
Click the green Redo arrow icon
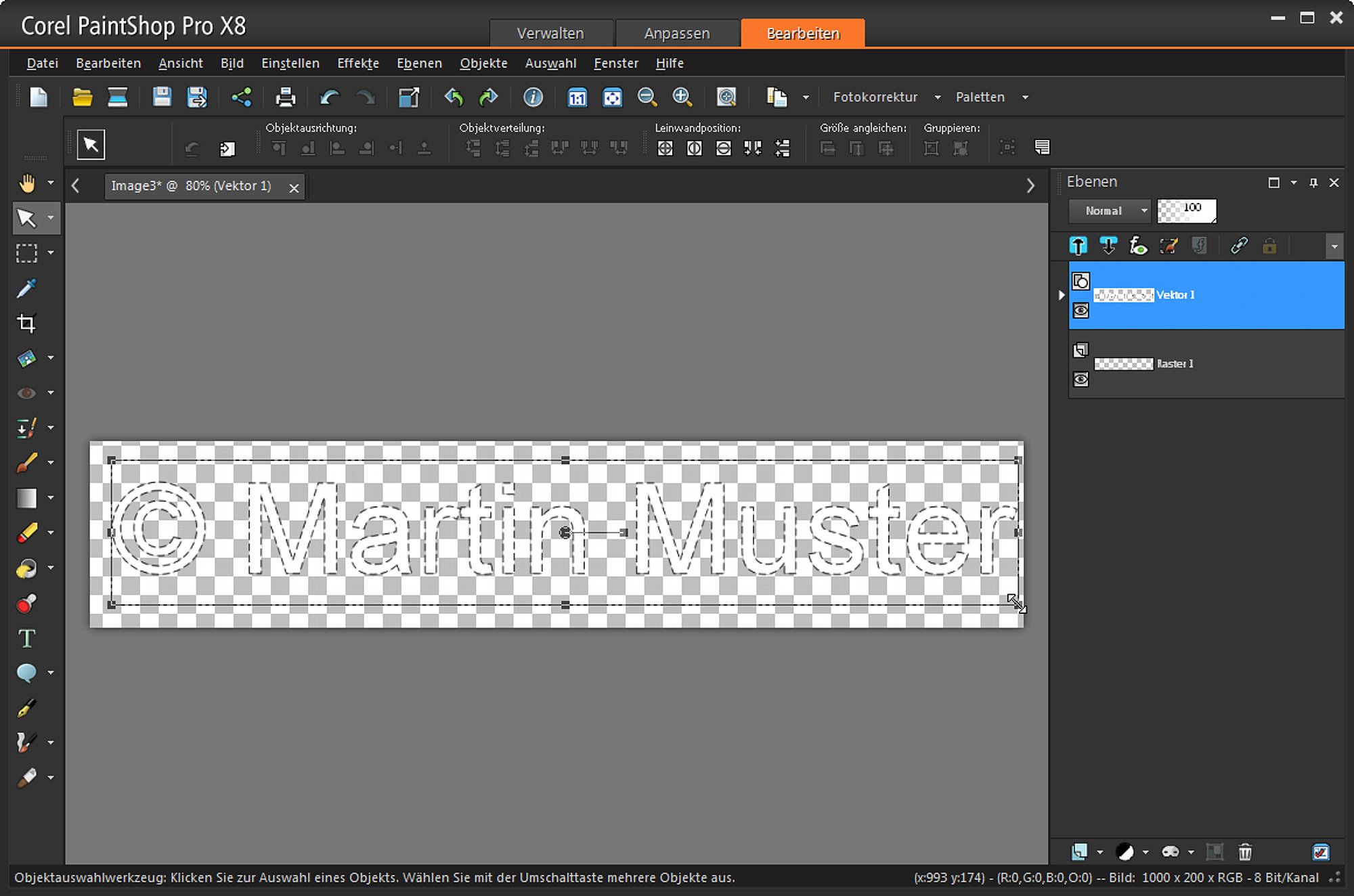pyautogui.click(x=488, y=97)
